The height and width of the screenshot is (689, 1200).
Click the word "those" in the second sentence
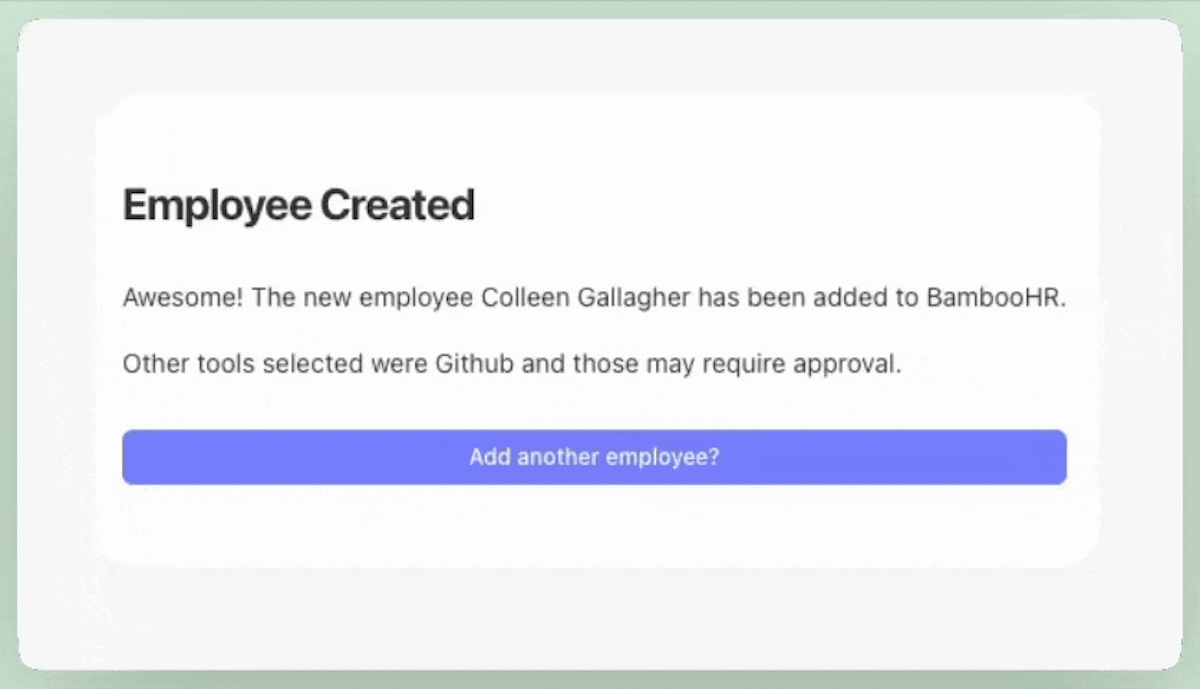606,364
